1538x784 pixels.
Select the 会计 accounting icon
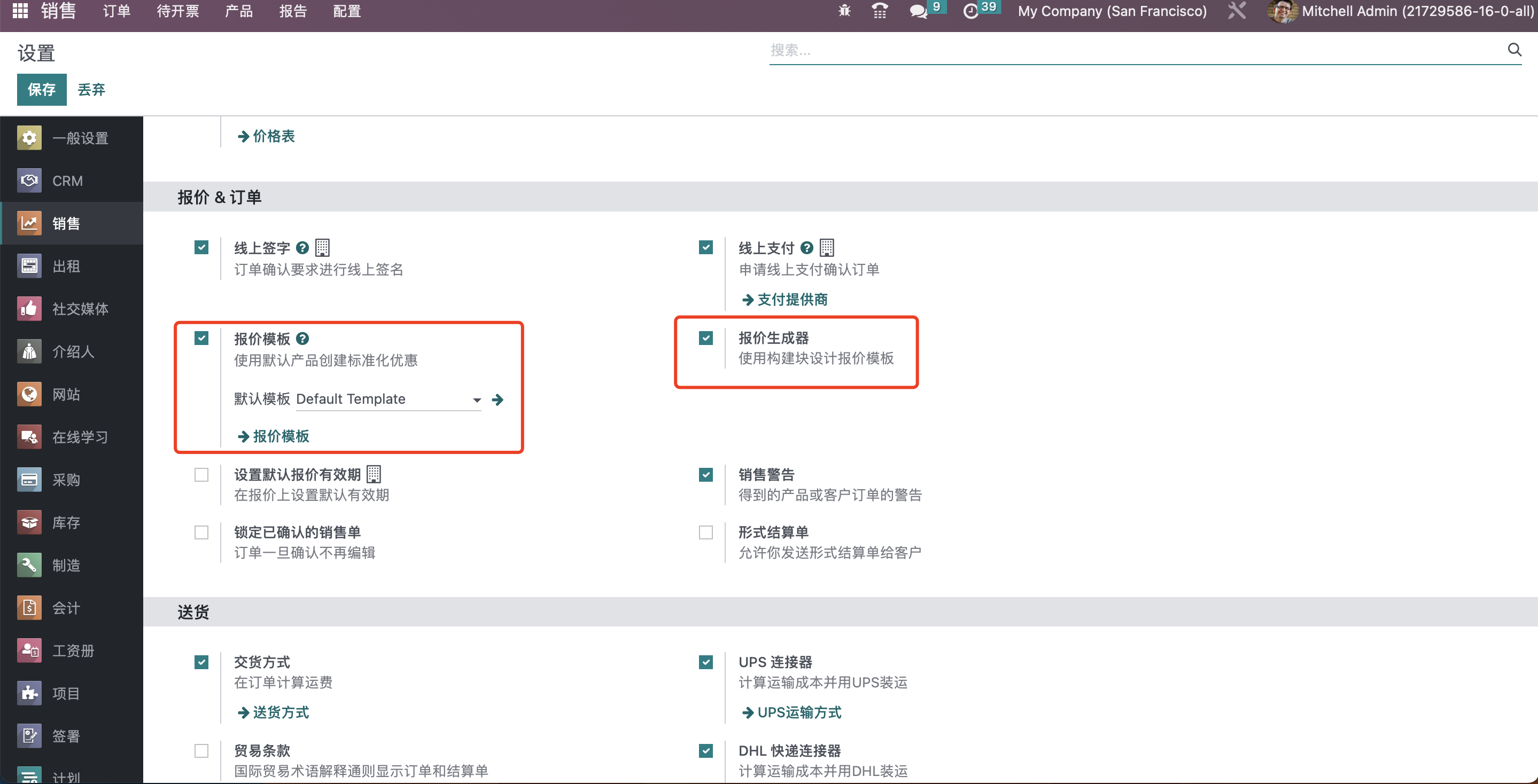[x=29, y=608]
